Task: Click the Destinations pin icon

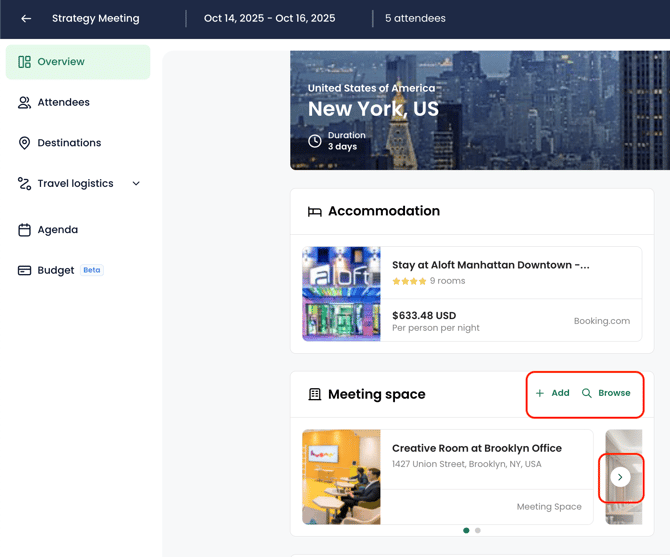Action: (24, 143)
